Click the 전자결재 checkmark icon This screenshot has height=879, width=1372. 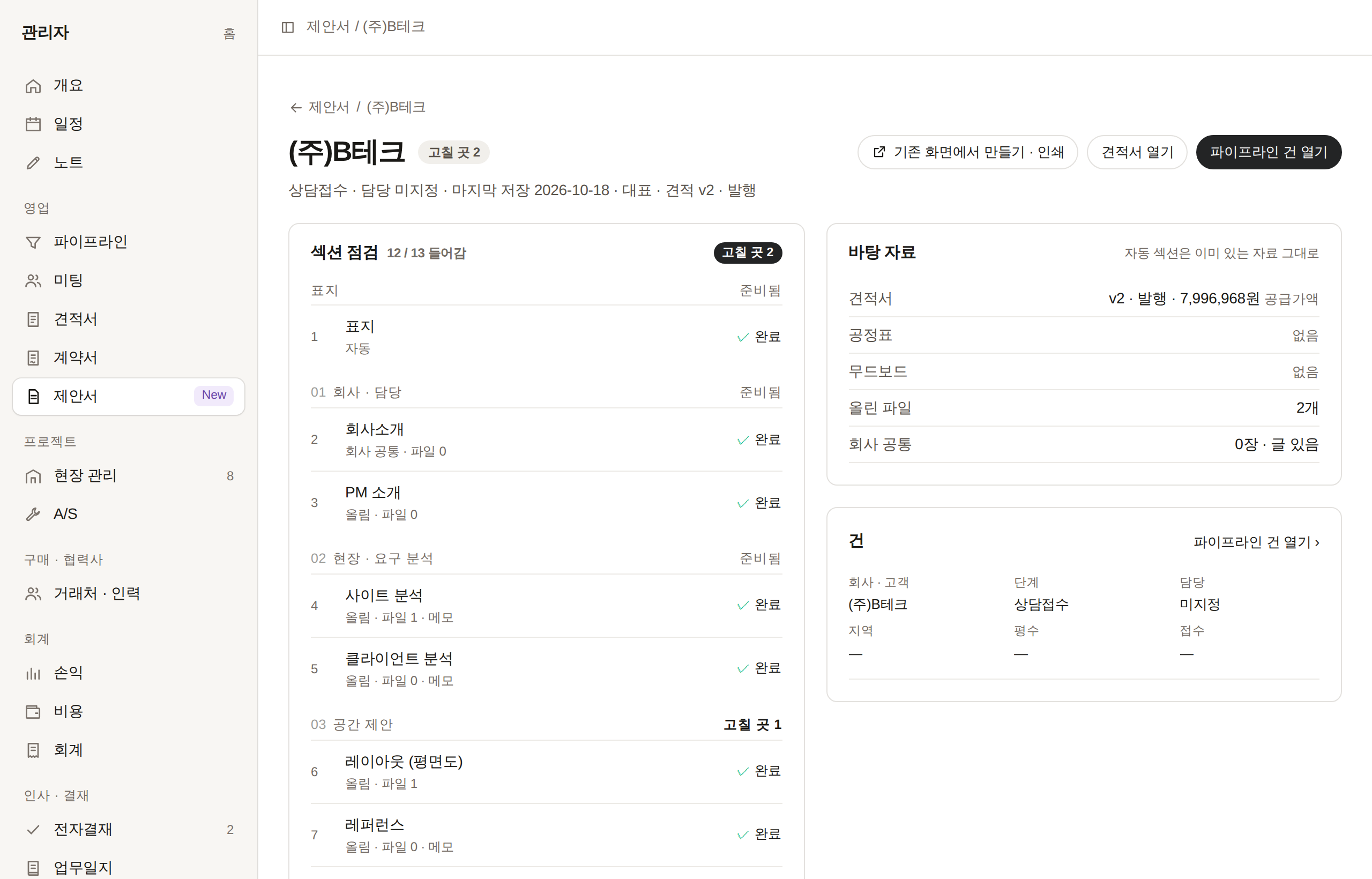point(33,830)
